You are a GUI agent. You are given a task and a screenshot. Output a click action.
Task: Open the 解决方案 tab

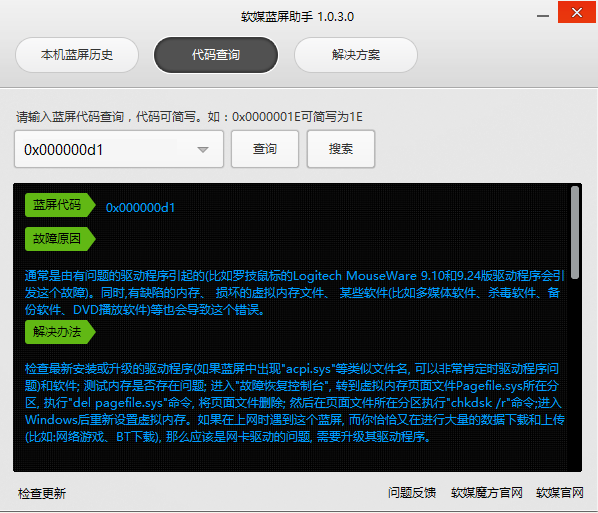pos(355,55)
